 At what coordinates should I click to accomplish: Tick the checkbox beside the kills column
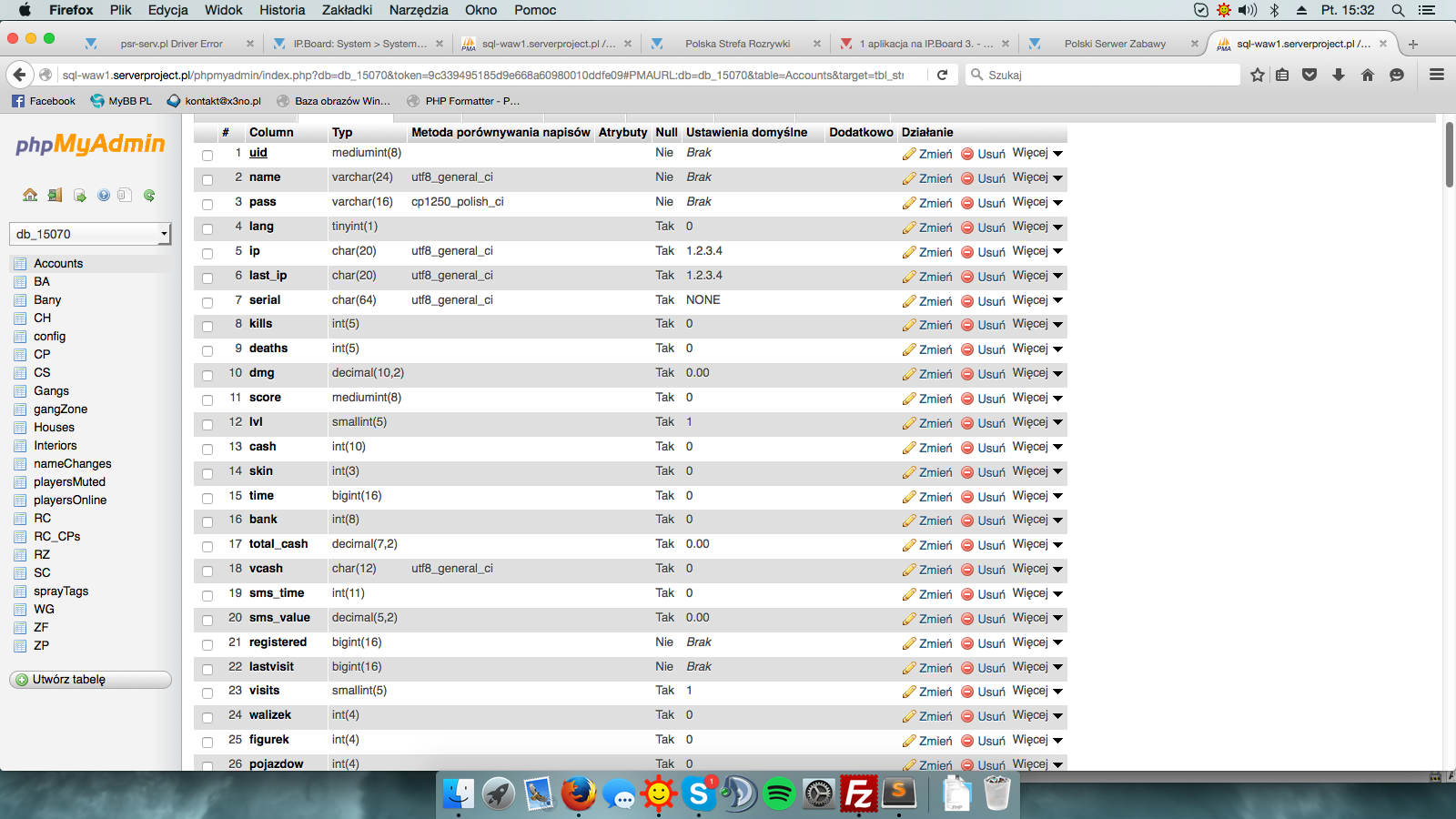click(x=207, y=326)
